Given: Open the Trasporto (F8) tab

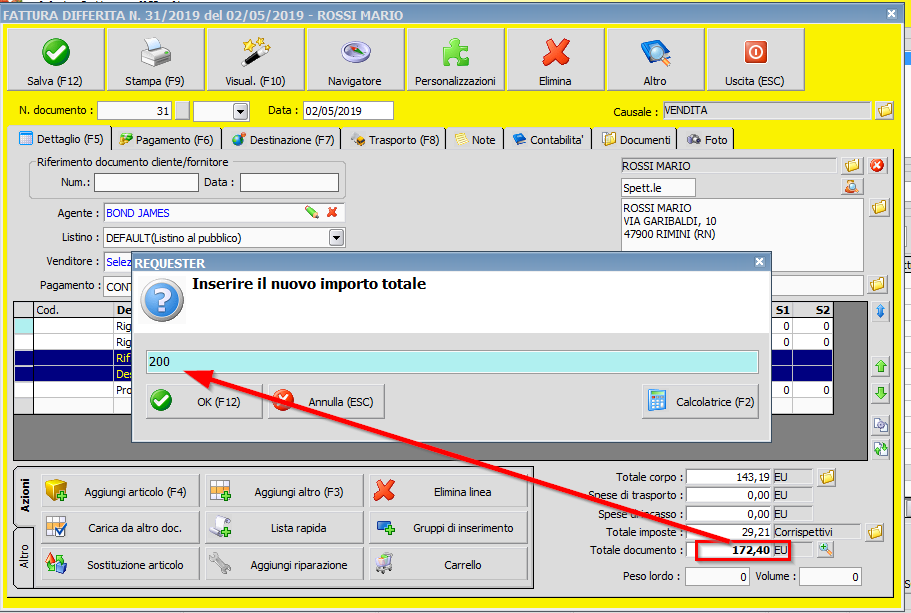Looking at the screenshot, I should 395,139.
